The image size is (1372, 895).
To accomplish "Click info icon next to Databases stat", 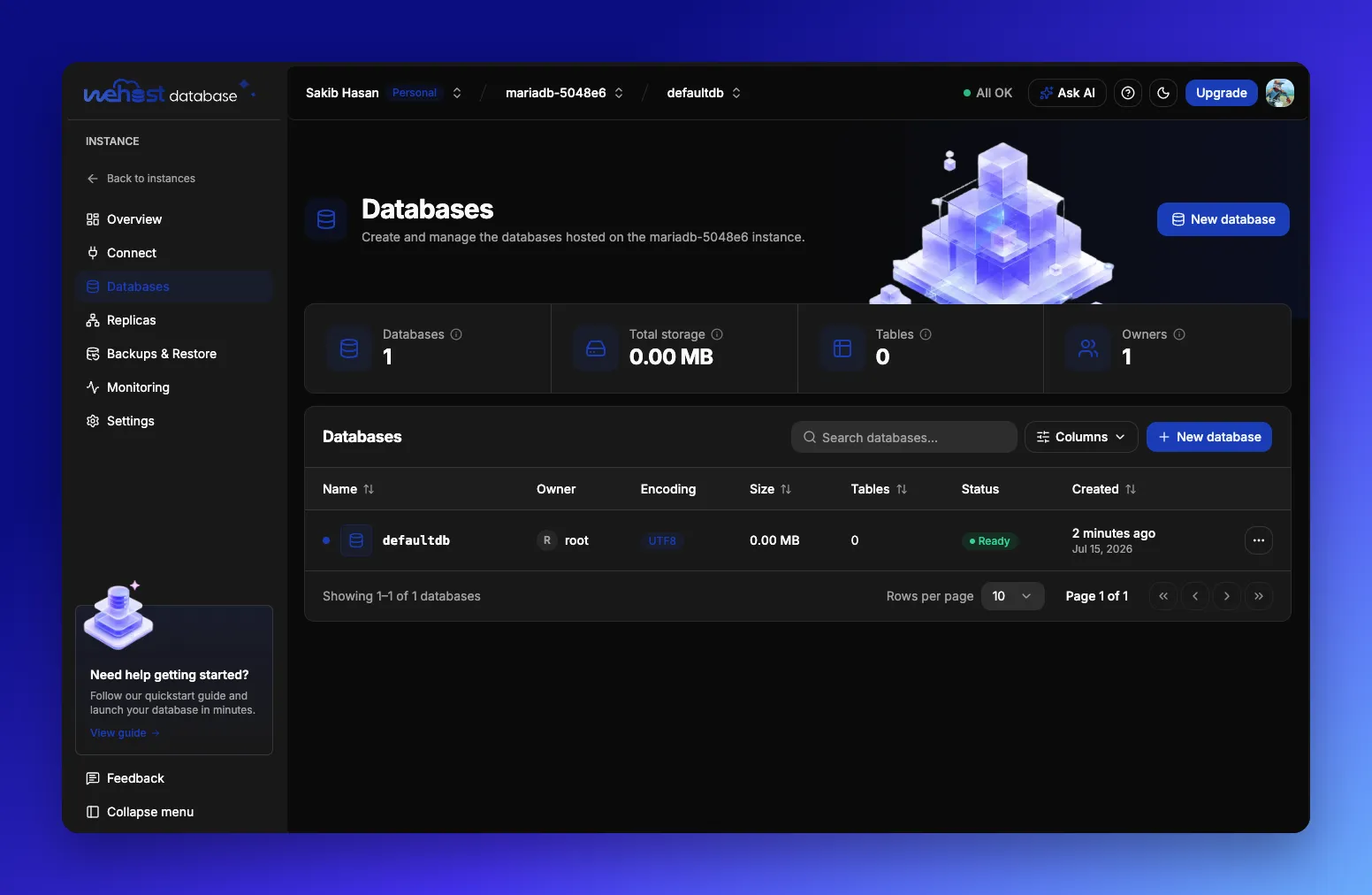I will pos(456,334).
